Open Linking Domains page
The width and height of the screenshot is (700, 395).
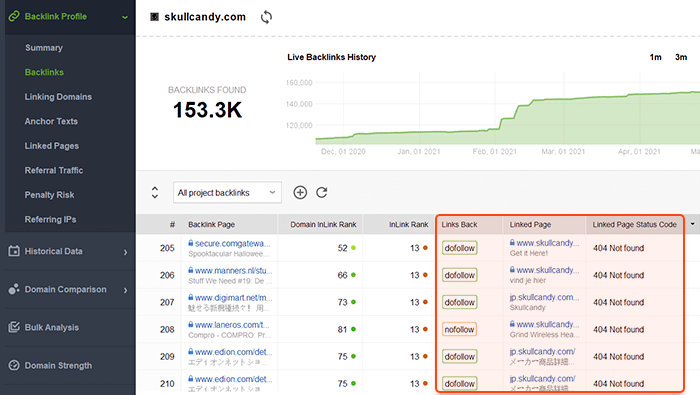58,97
